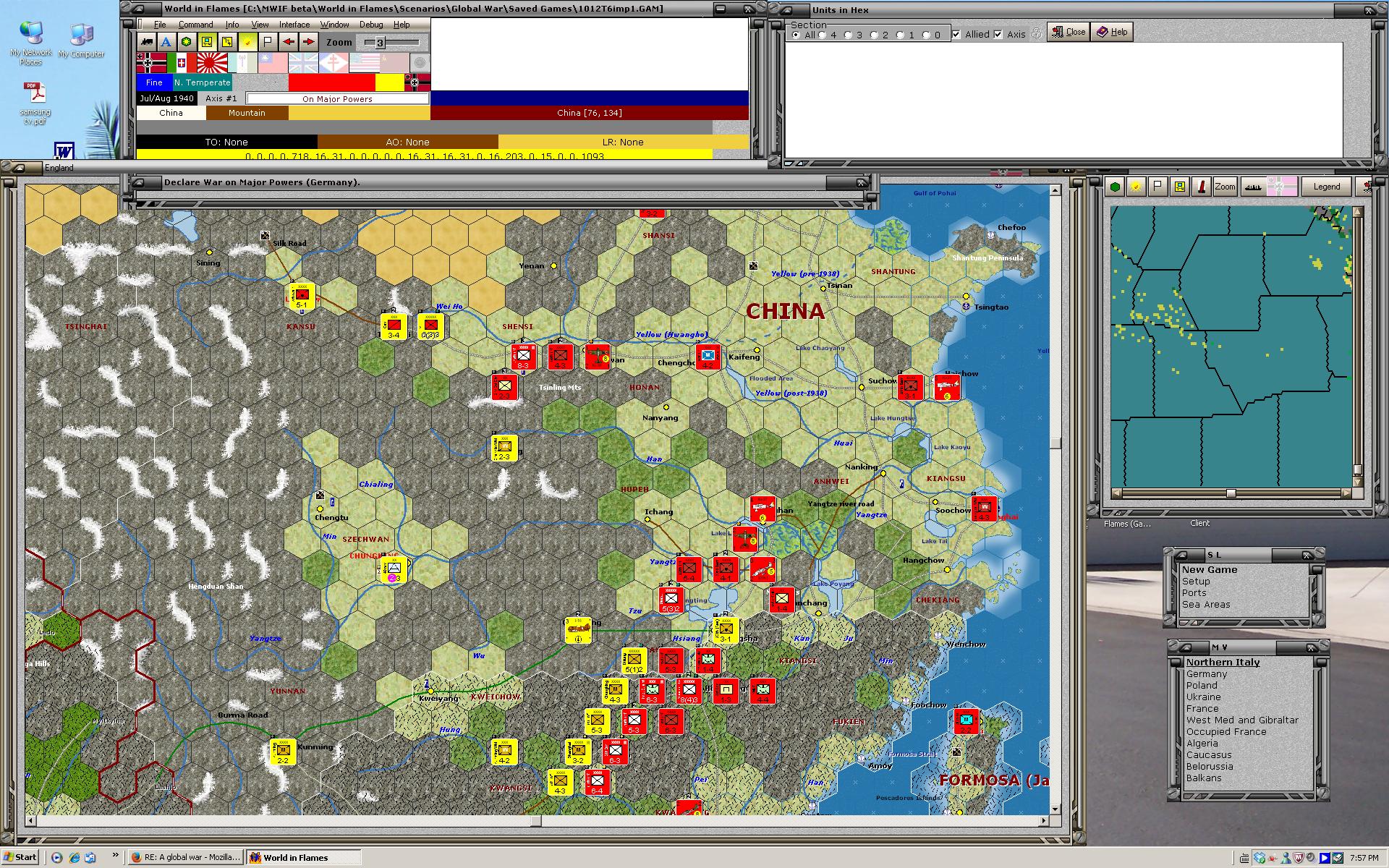This screenshot has width=1389, height=868.
Task: Click the lock icon in Units in Hex
Action: [x=1037, y=33]
